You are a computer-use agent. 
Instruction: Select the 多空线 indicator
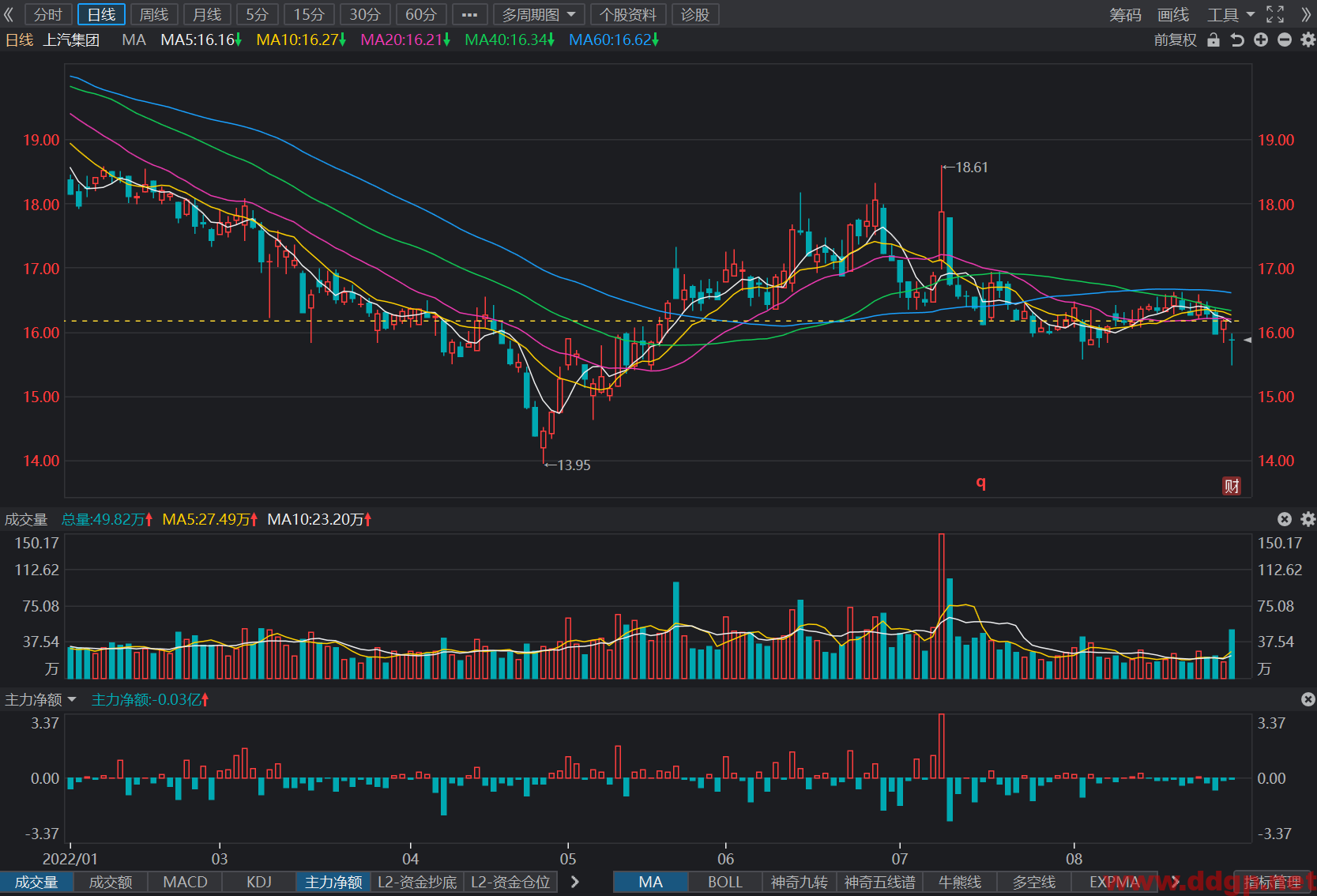point(1034,882)
